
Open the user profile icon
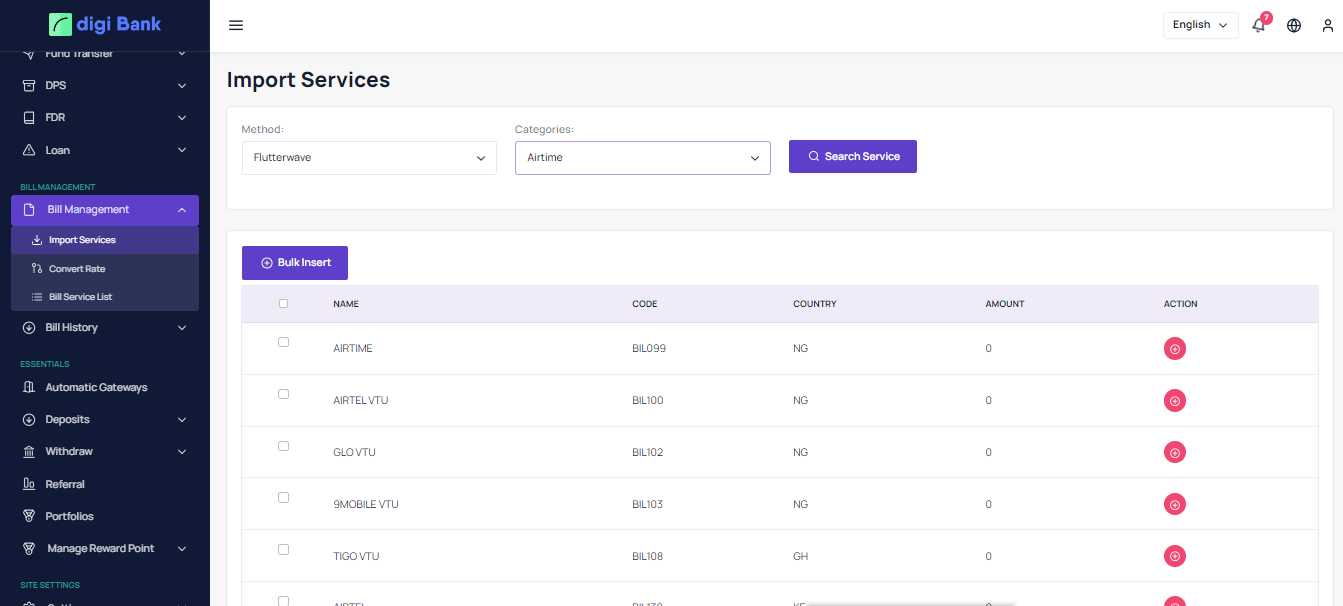[1328, 26]
